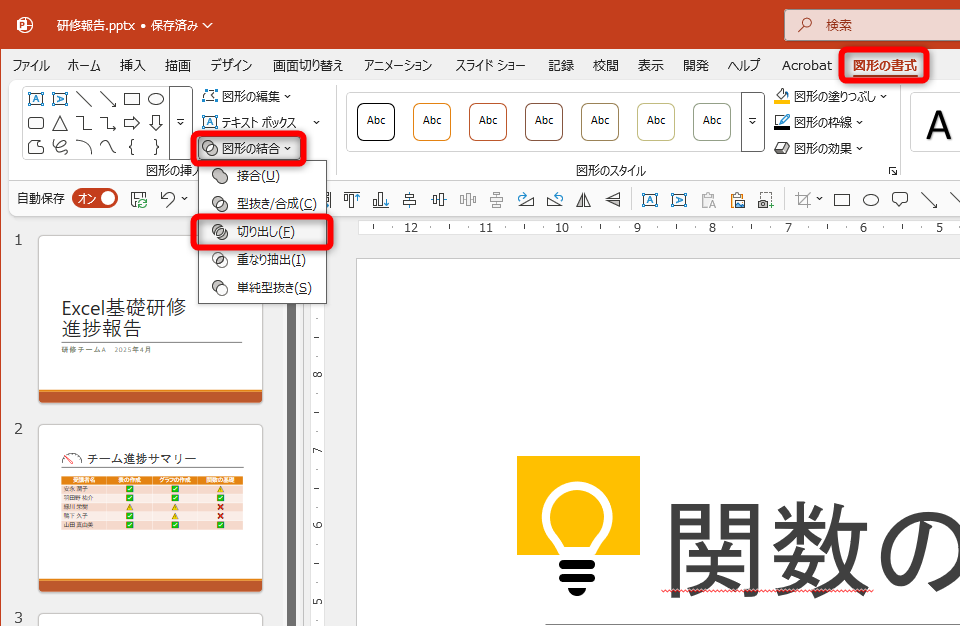Click the Undo icon
This screenshot has width=960, height=626.
166,200
